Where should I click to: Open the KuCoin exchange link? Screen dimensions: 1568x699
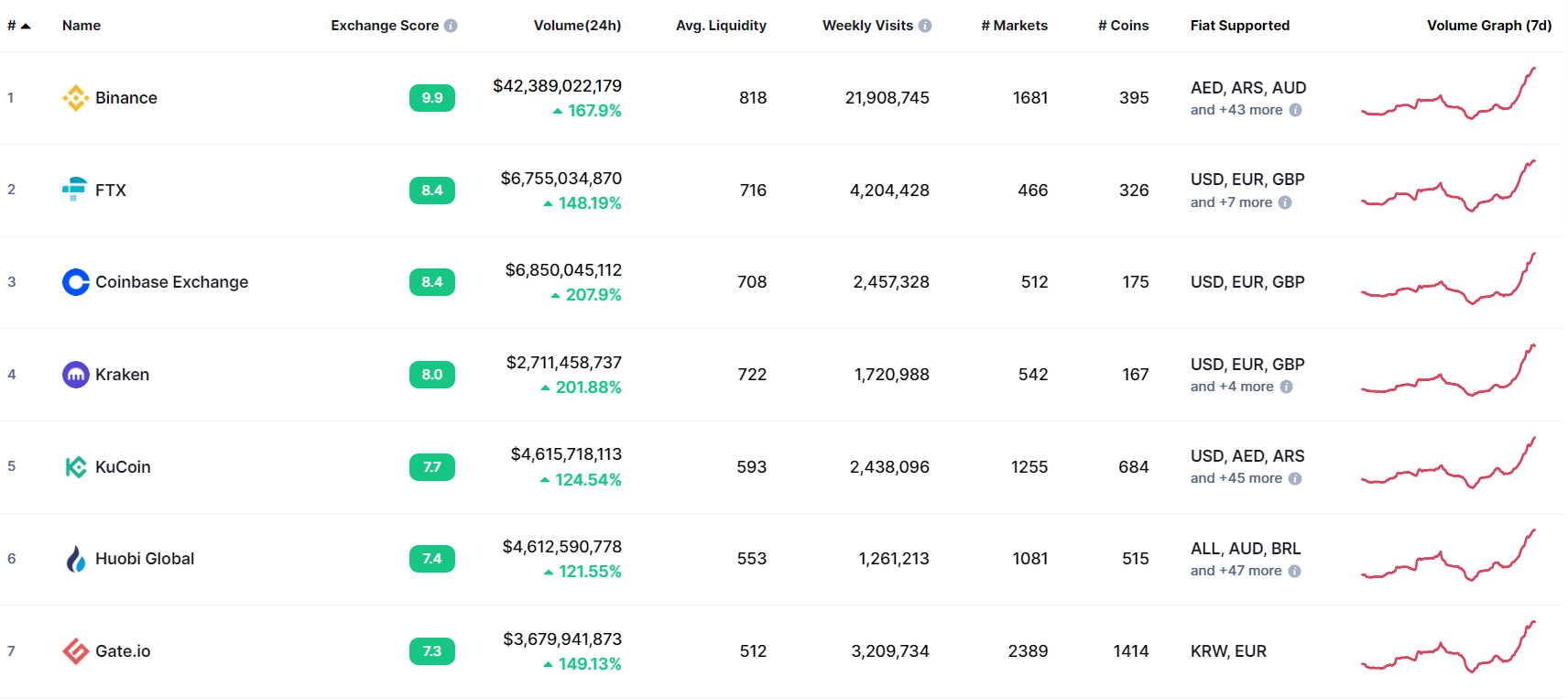[x=123, y=467]
